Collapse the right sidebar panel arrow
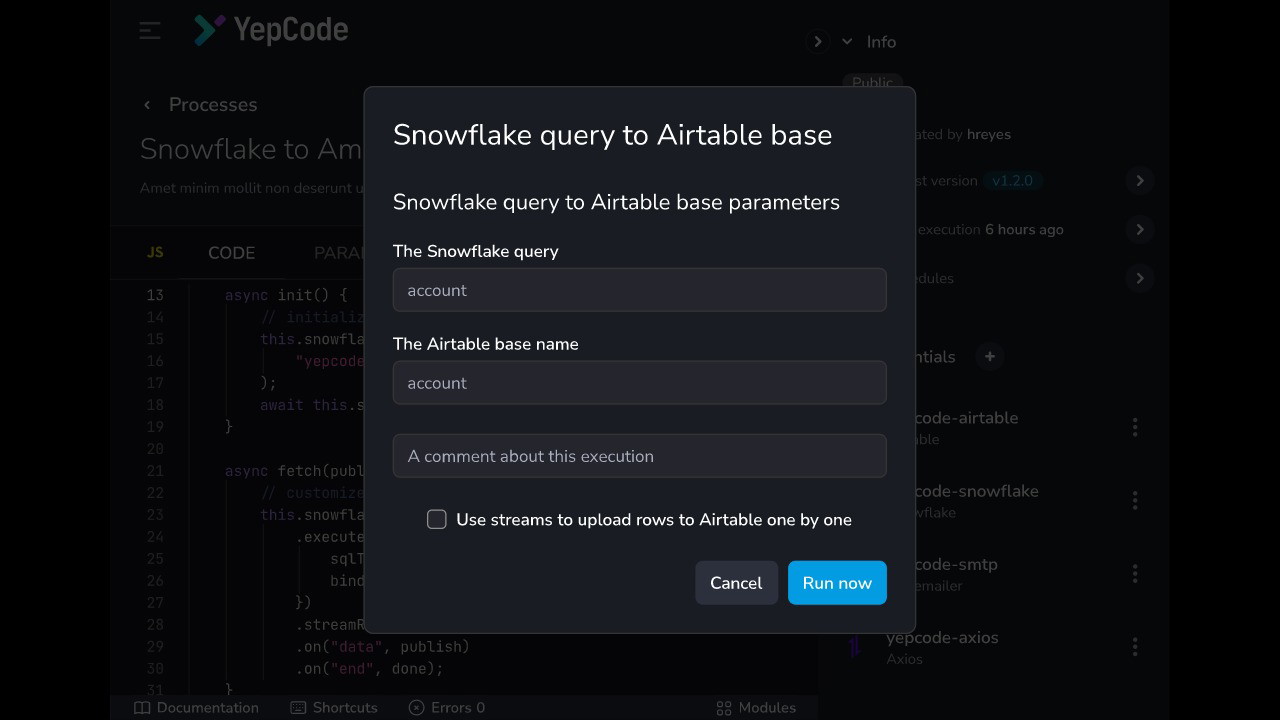Image resolution: width=1280 pixels, height=720 pixels. (817, 42)
